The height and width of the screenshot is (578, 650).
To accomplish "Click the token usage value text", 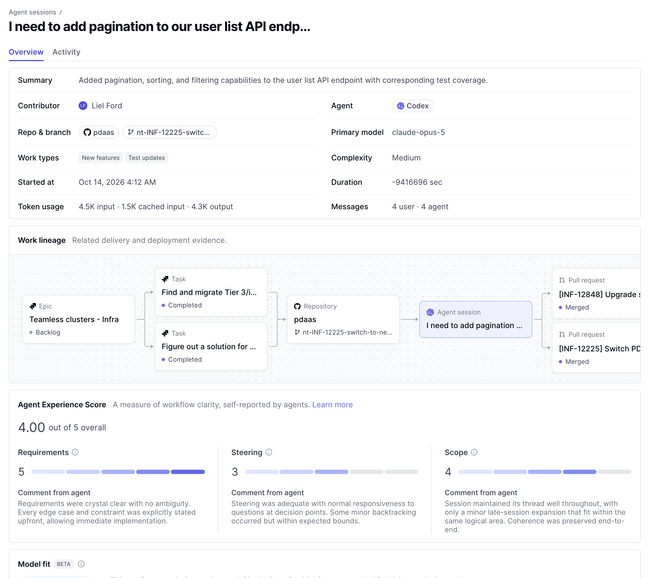I will 156,206.
